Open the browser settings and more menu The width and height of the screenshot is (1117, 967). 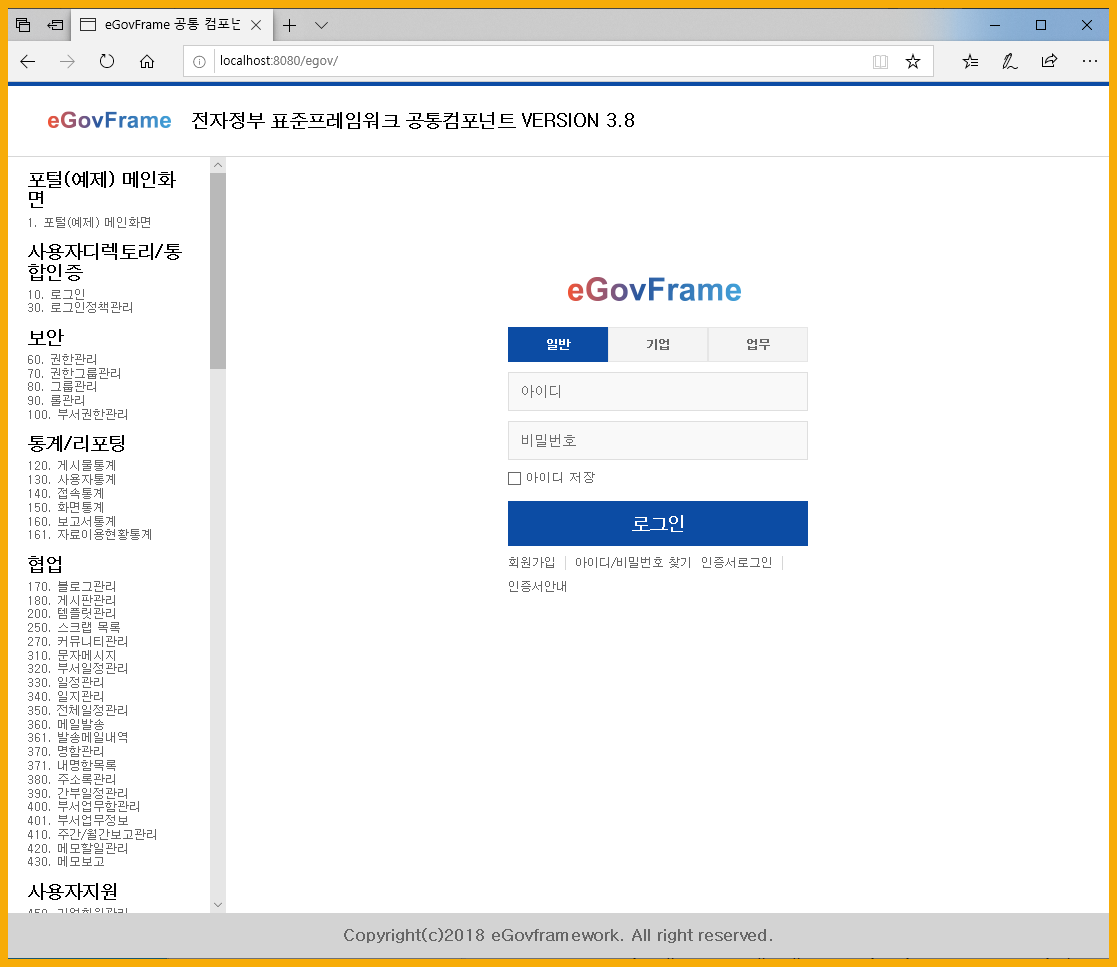pyautogui.click(x=1089, y=61)
